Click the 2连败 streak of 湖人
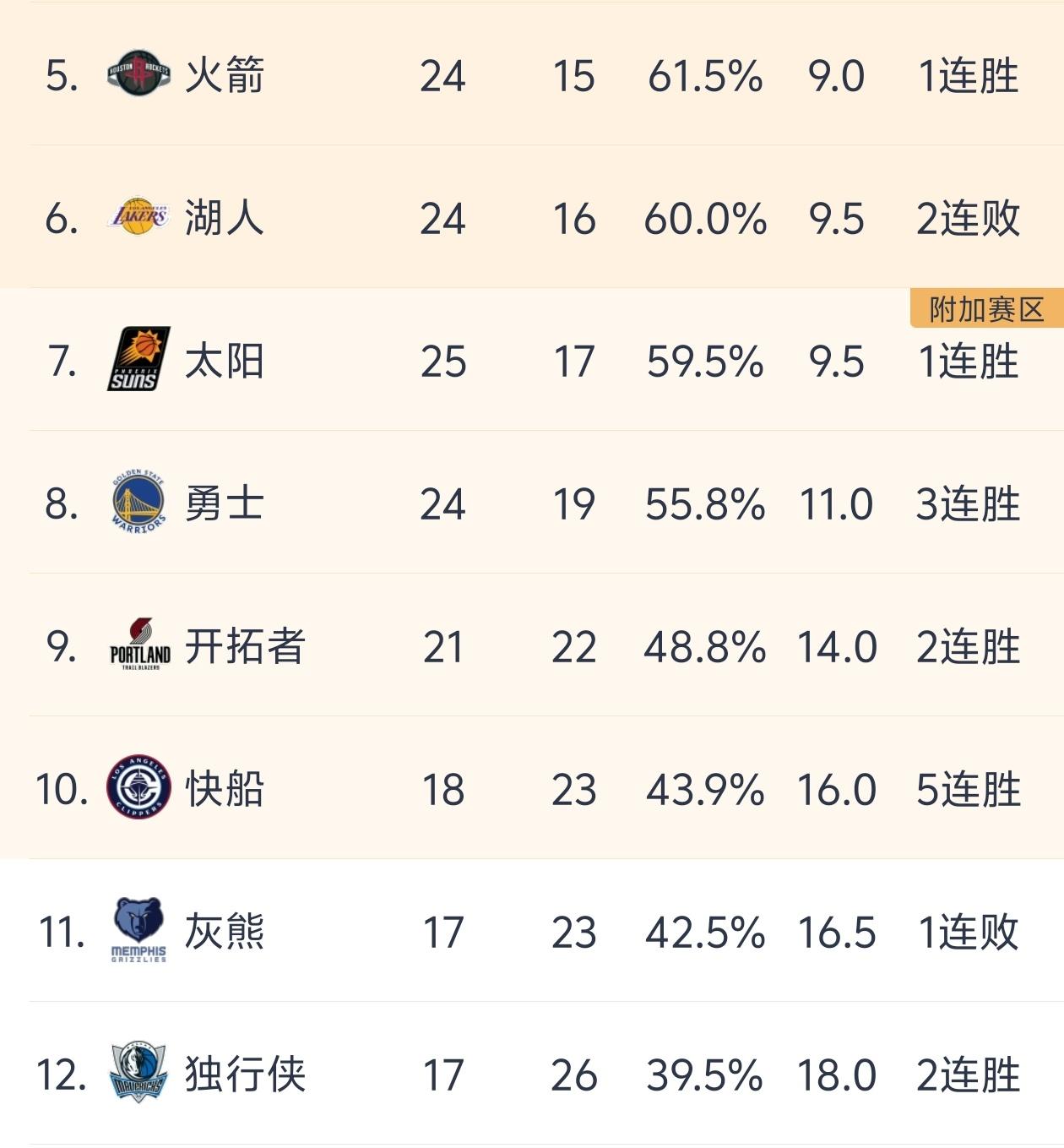Image resolution: width=1064 pixels, height=1148 pixels. 969,218
